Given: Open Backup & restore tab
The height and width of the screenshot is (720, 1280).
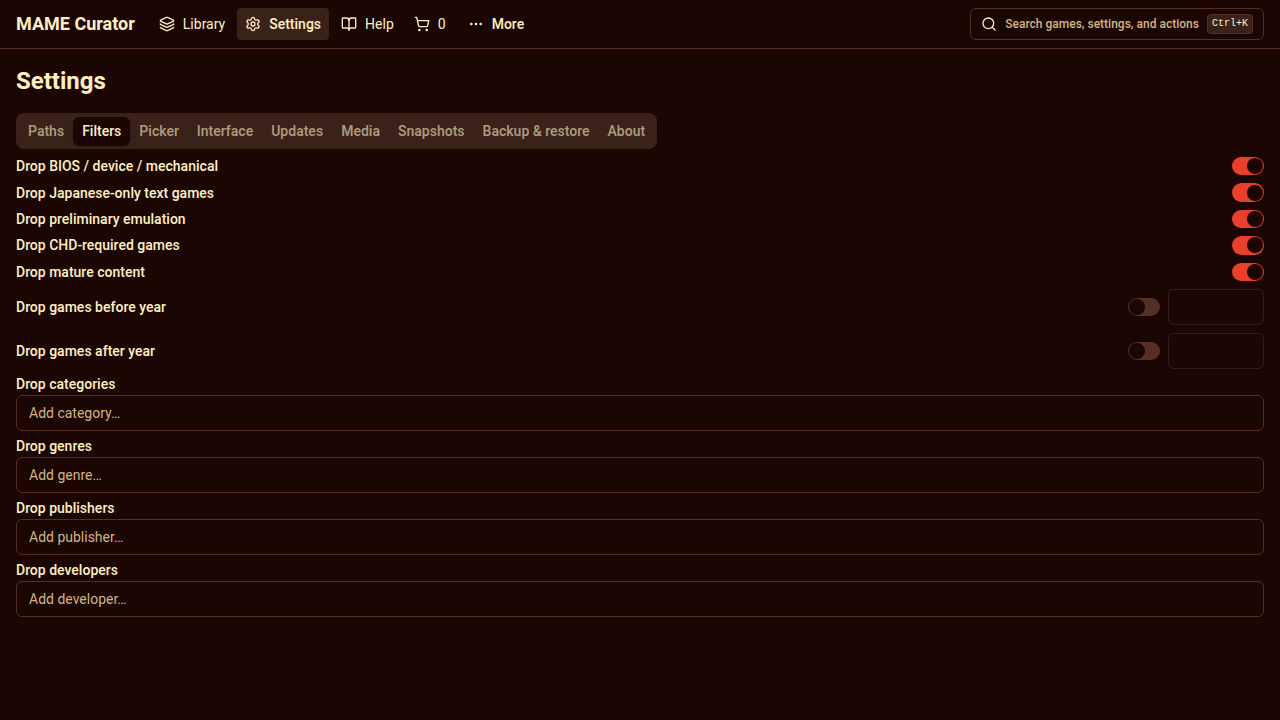Looking at the screenshot, I should 536,131.
